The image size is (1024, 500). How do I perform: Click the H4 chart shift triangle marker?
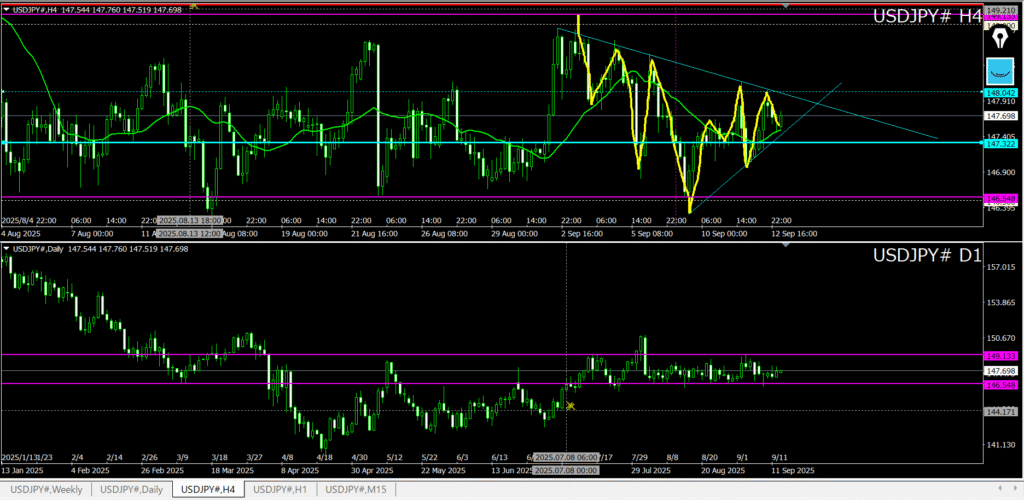click(786, 5)
